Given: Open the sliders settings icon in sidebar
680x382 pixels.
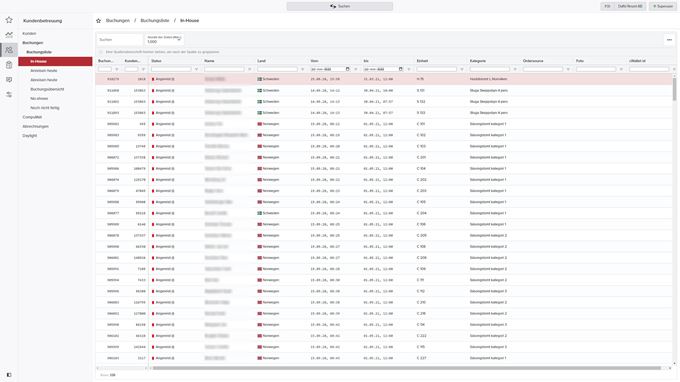Looking at the screenshot, I should [9, 95].
